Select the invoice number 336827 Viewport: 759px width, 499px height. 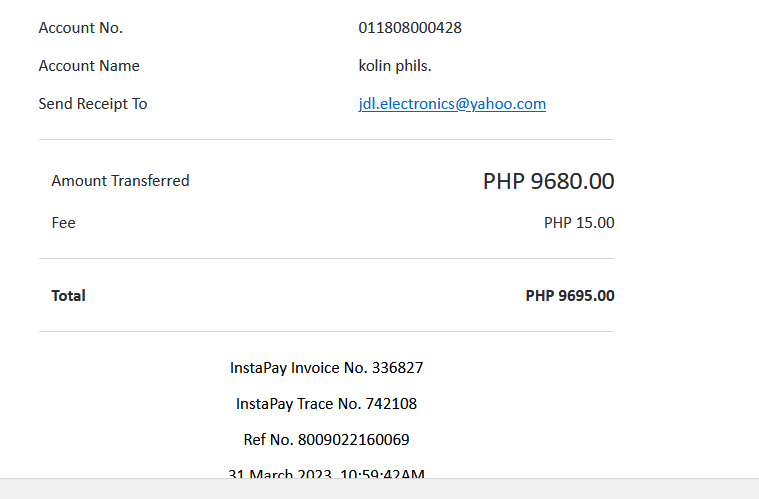click(x=398, y=368)
